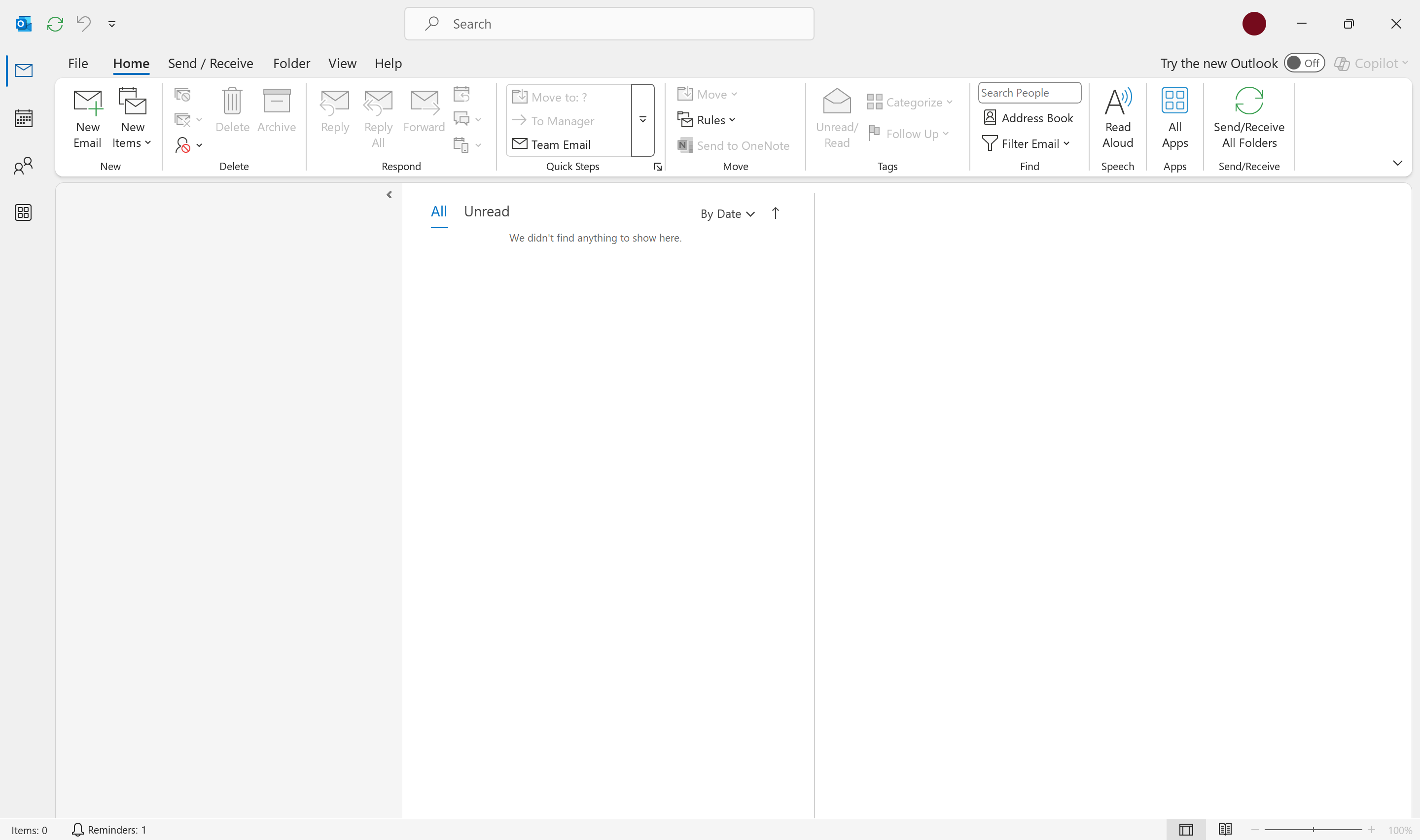Open the Folder ribbon tab
The width and height of the screenshot is (1420, 840).
pos(291,63)
